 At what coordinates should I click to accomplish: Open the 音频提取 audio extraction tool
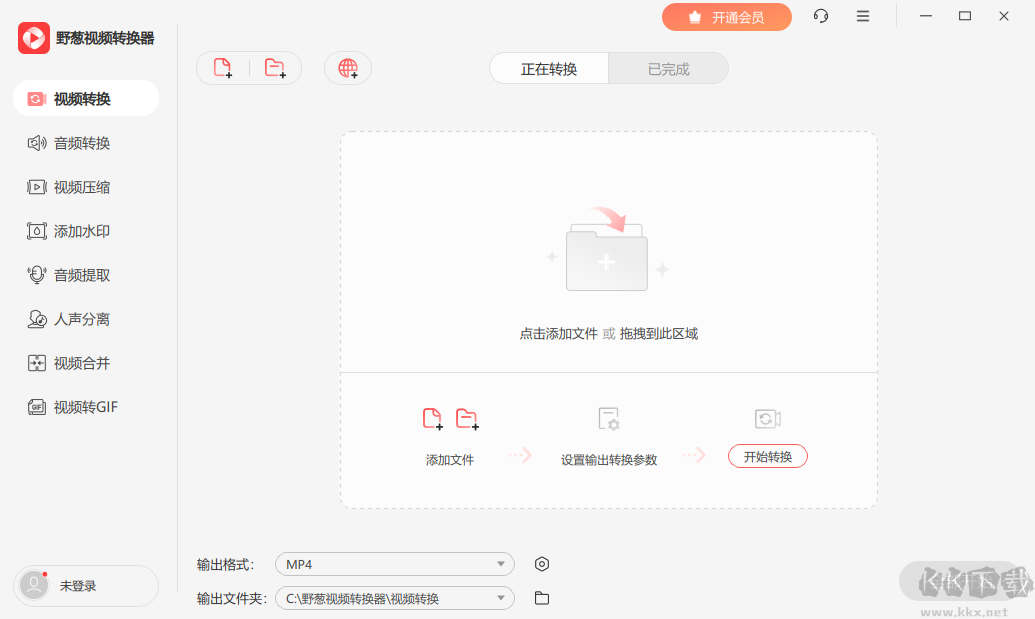click(x=80, y=275)
